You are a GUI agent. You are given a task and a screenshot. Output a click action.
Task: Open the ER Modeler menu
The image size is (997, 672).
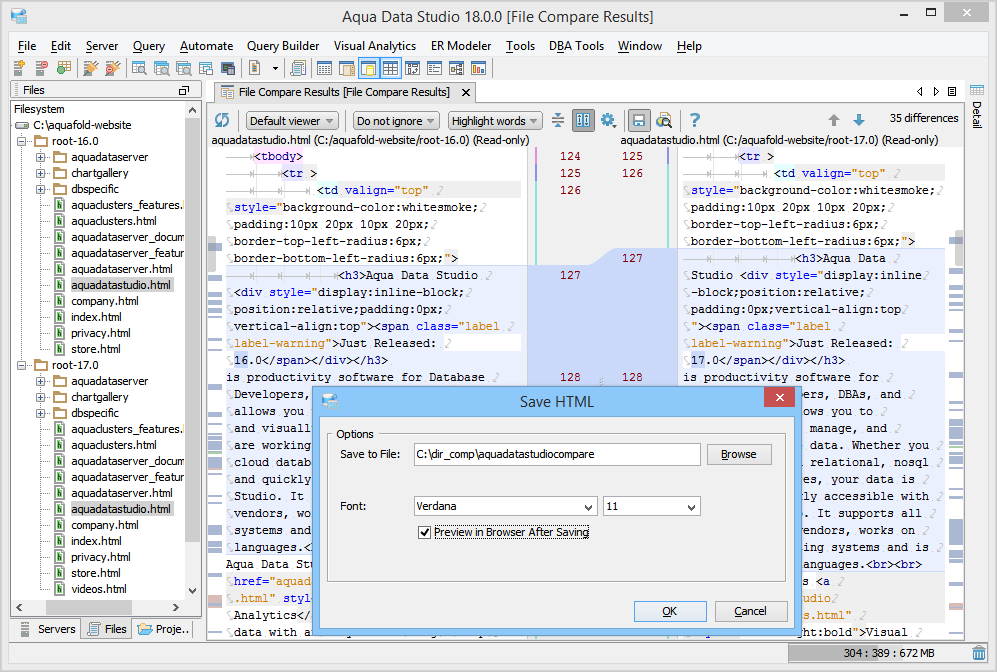point(461,46)
